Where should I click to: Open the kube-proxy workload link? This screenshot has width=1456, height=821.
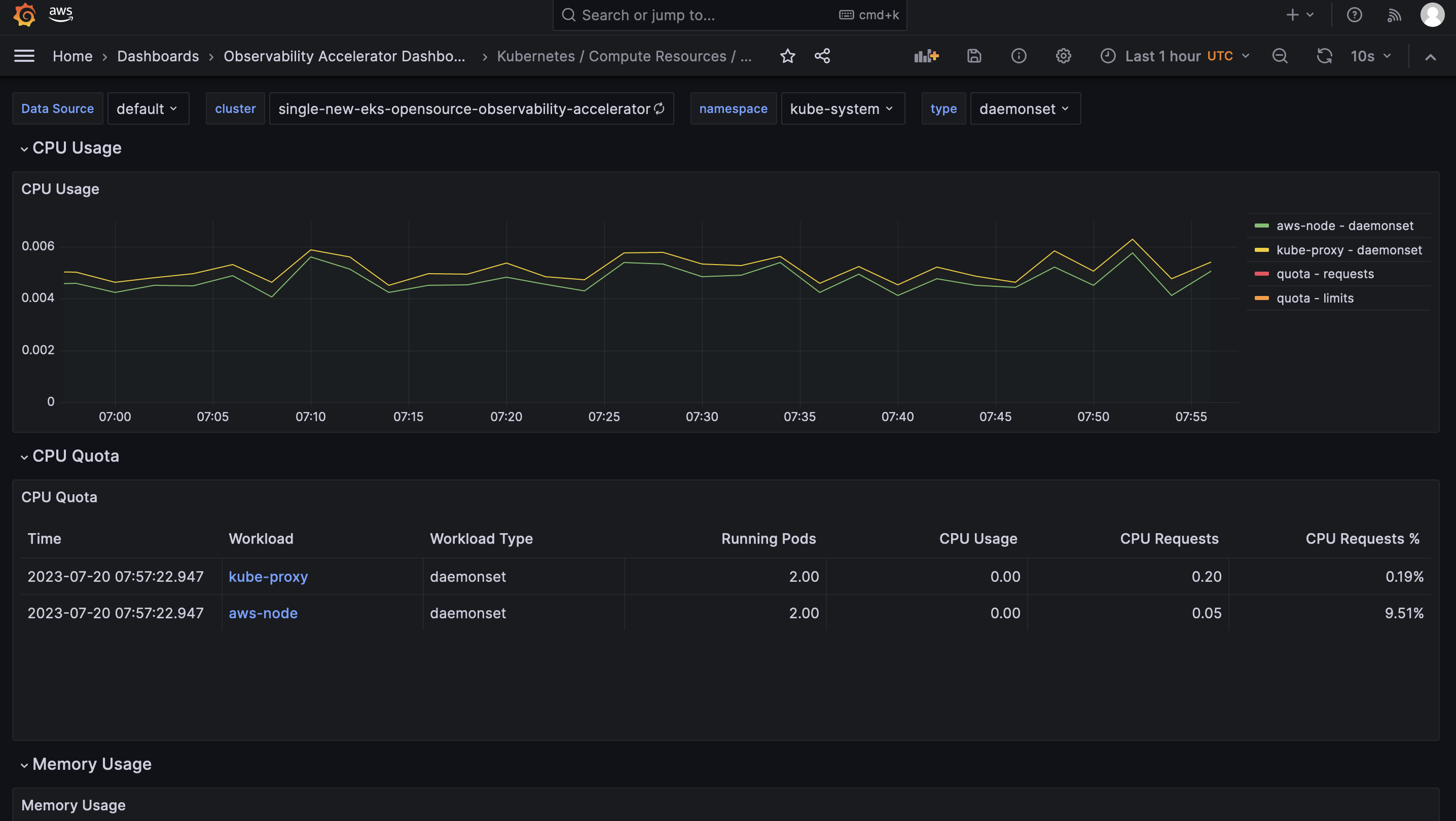[268, 577]
